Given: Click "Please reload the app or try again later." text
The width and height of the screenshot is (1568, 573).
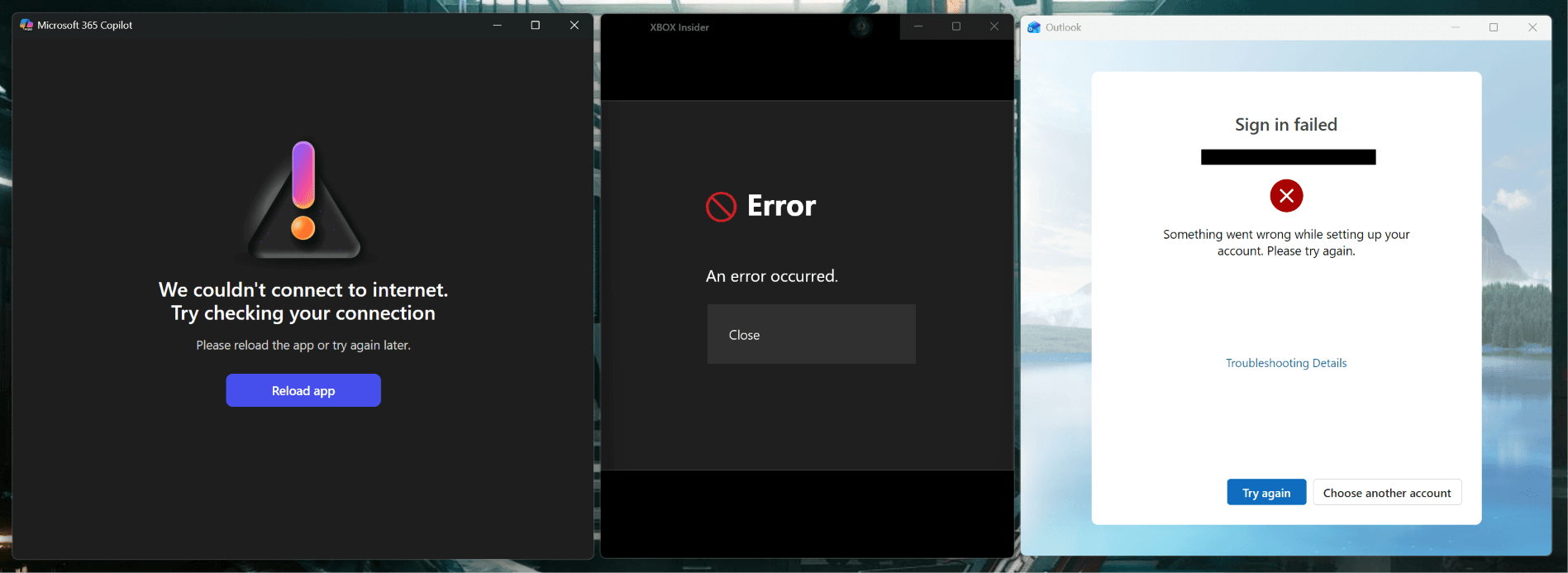Looking at the screenshot, I should click(303, 345).
